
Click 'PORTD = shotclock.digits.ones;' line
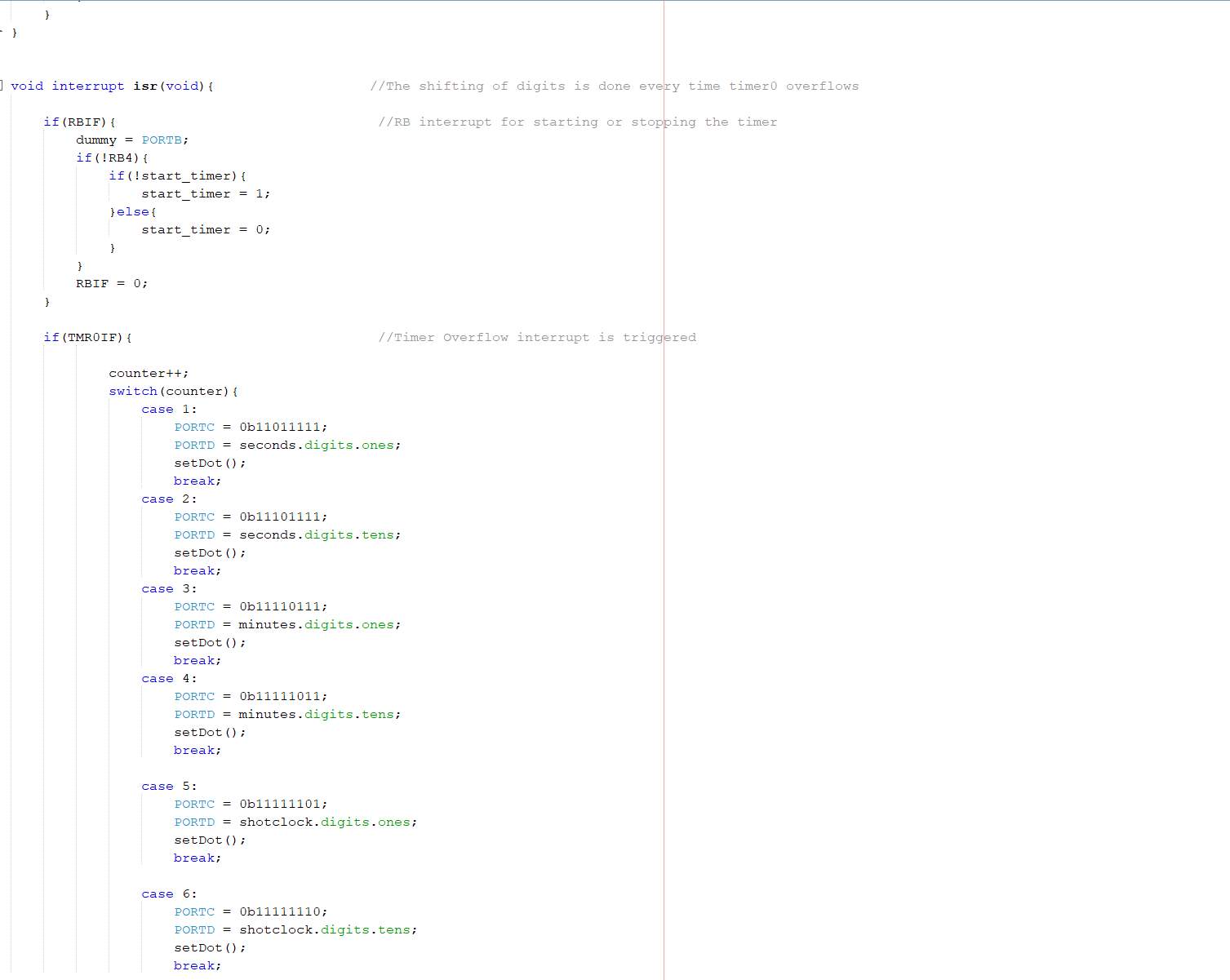click(x=295, y=822)
